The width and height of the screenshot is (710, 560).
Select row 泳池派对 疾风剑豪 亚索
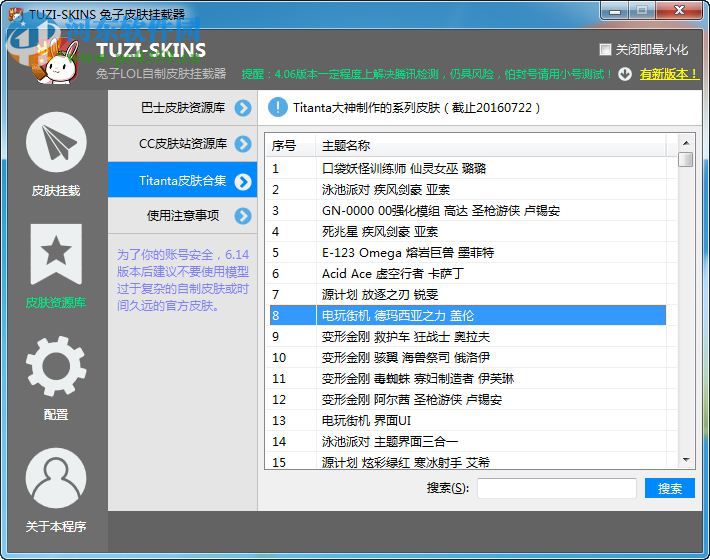466,190
